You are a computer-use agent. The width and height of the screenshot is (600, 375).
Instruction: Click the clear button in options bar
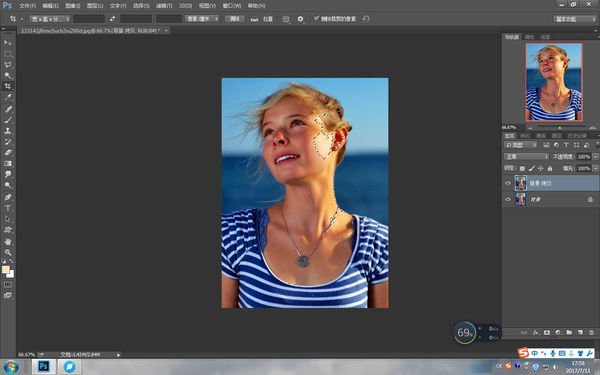235,19
